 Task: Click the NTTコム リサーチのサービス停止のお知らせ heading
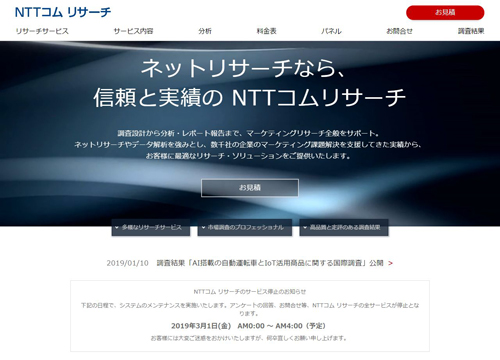pos(250,292)
